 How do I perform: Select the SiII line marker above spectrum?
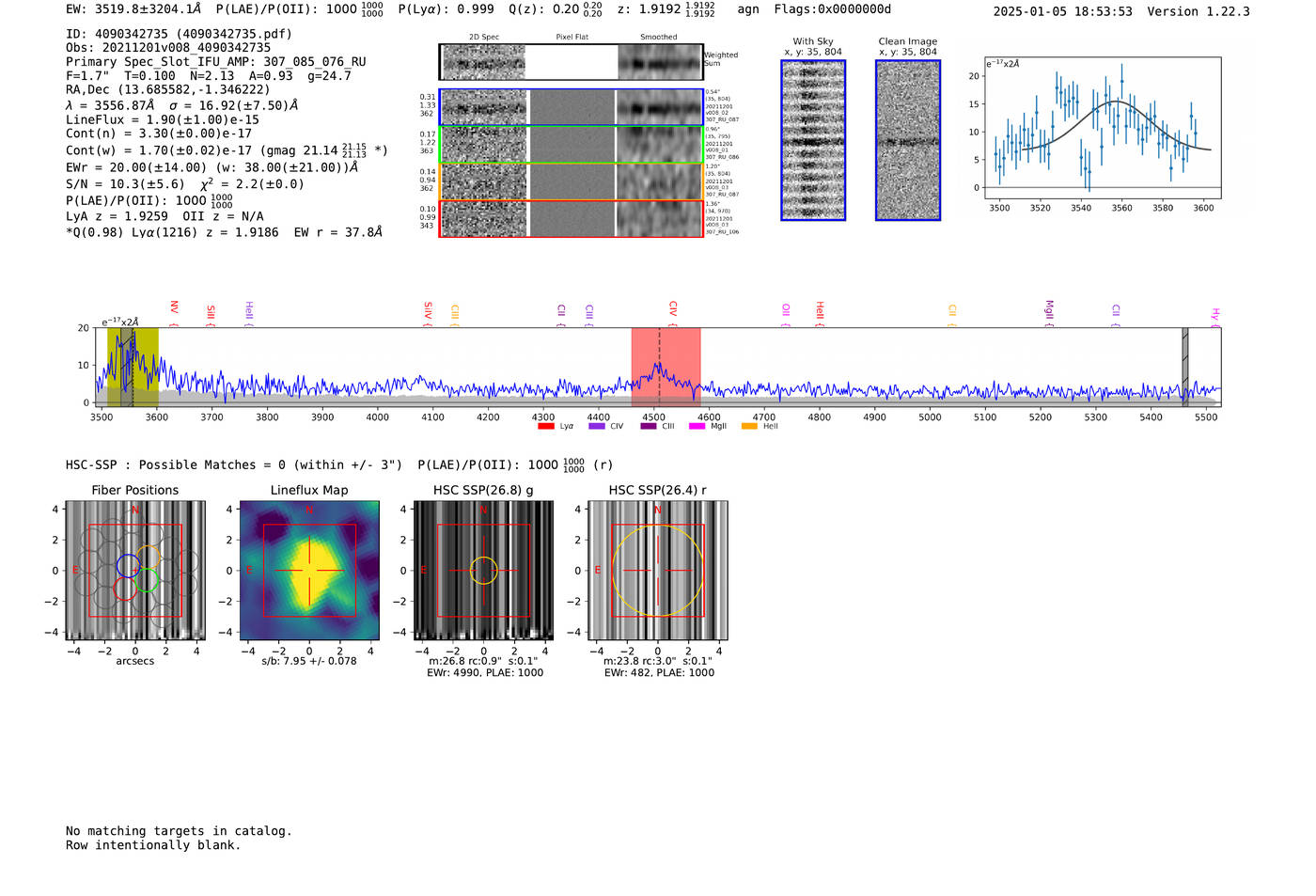pyautogui.click(x=211, y=312)
